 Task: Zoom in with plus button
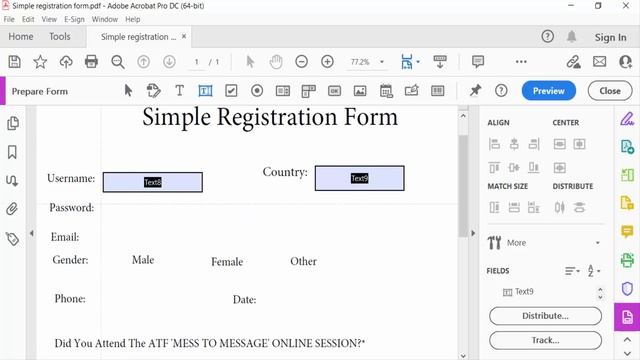327,62
